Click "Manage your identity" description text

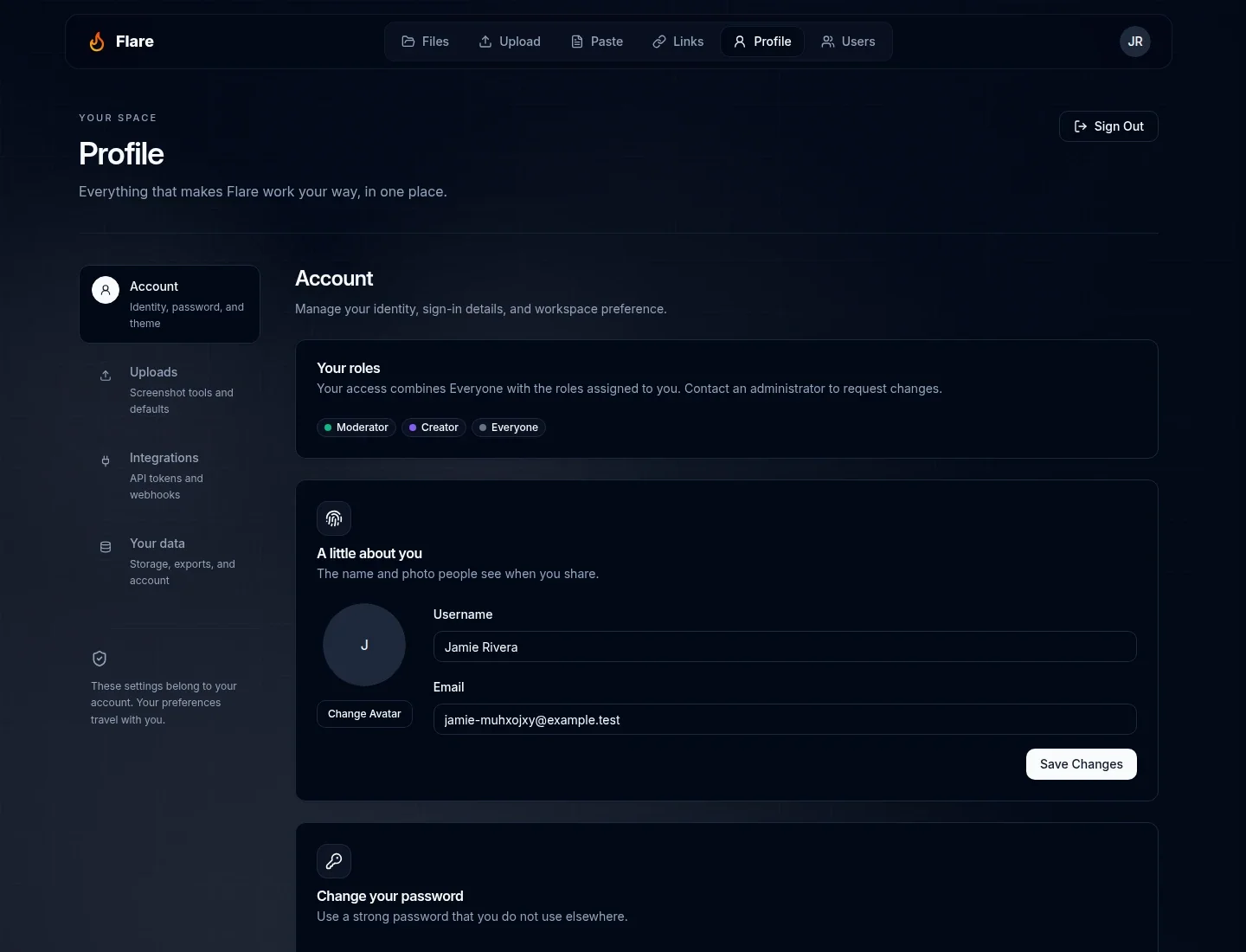(x=481, y=309)
